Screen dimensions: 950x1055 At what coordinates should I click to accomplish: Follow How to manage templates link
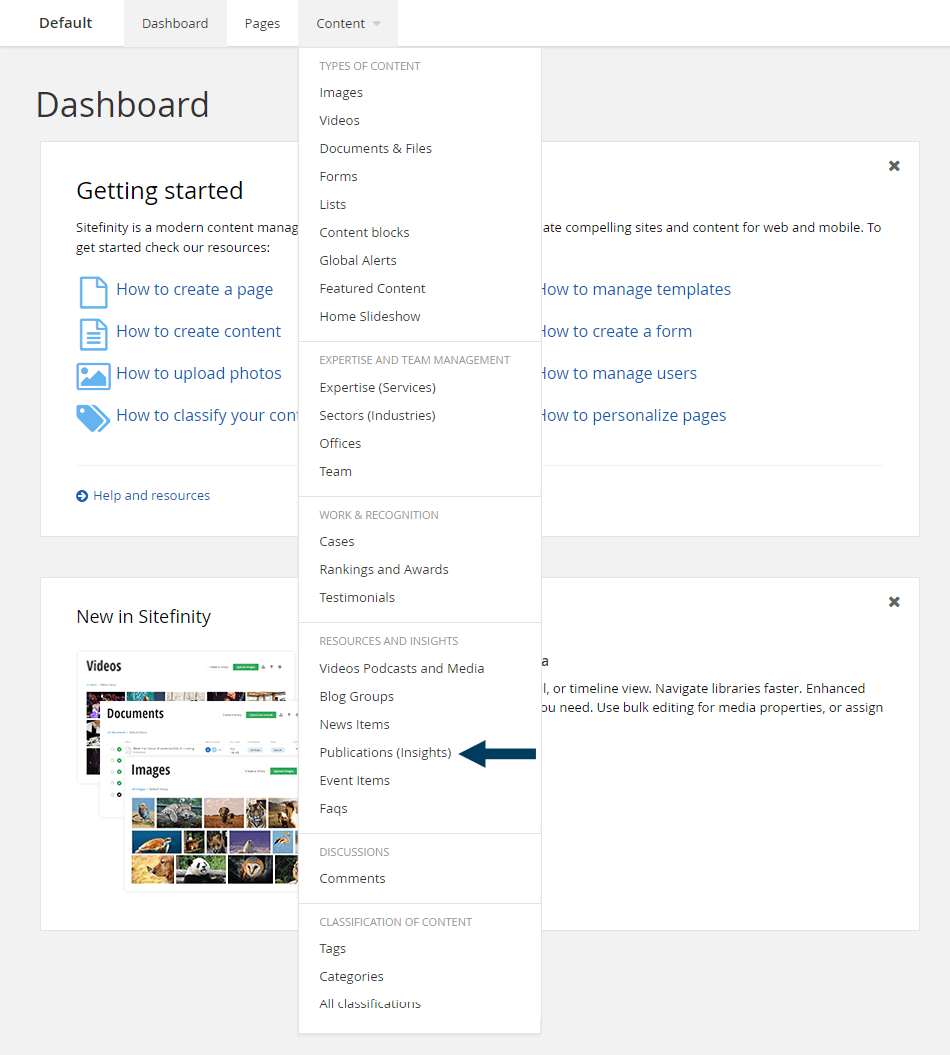tap(636, 289)
